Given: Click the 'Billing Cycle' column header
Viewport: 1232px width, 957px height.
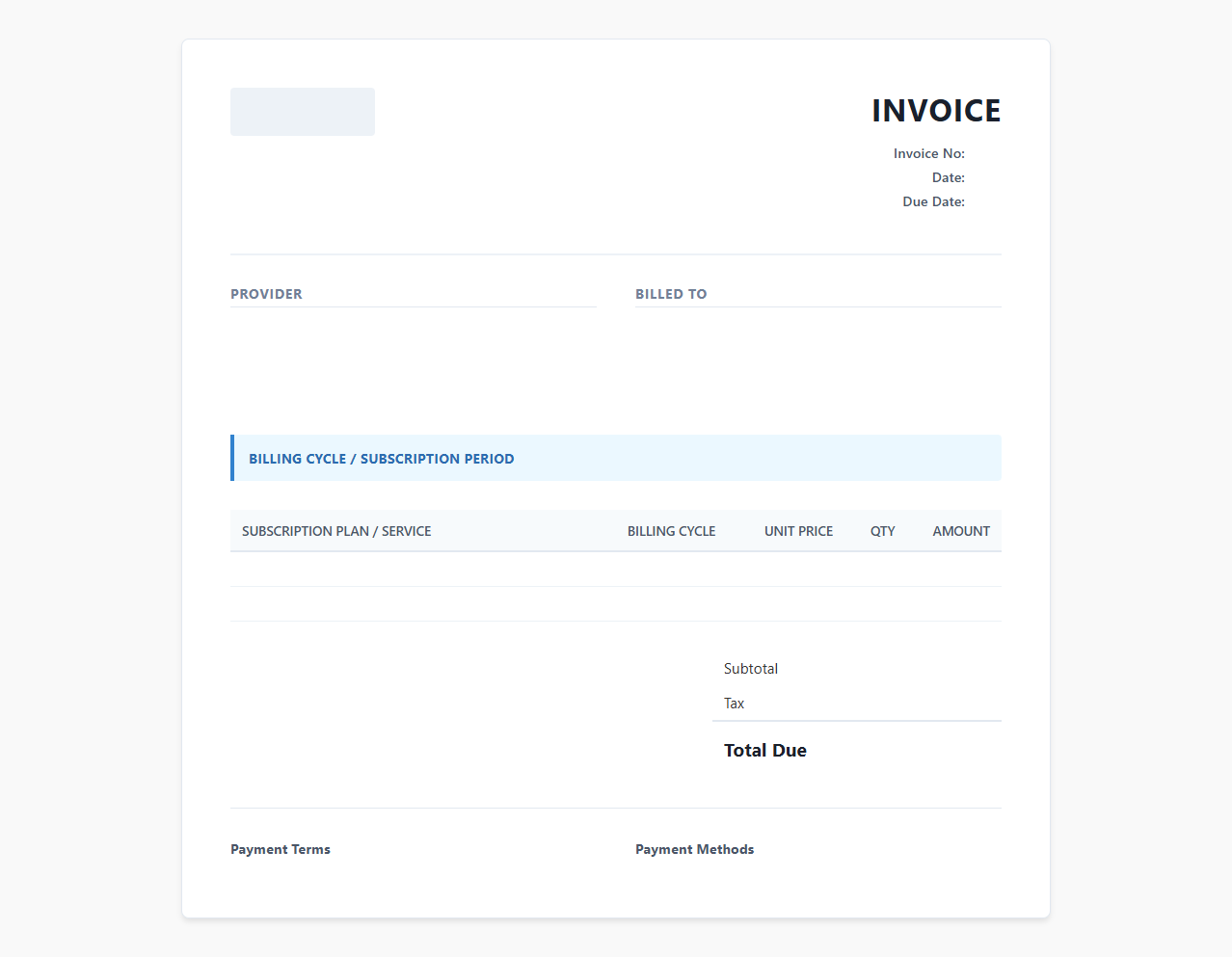Looking at the screenshot, I should [x=672, y=531].
